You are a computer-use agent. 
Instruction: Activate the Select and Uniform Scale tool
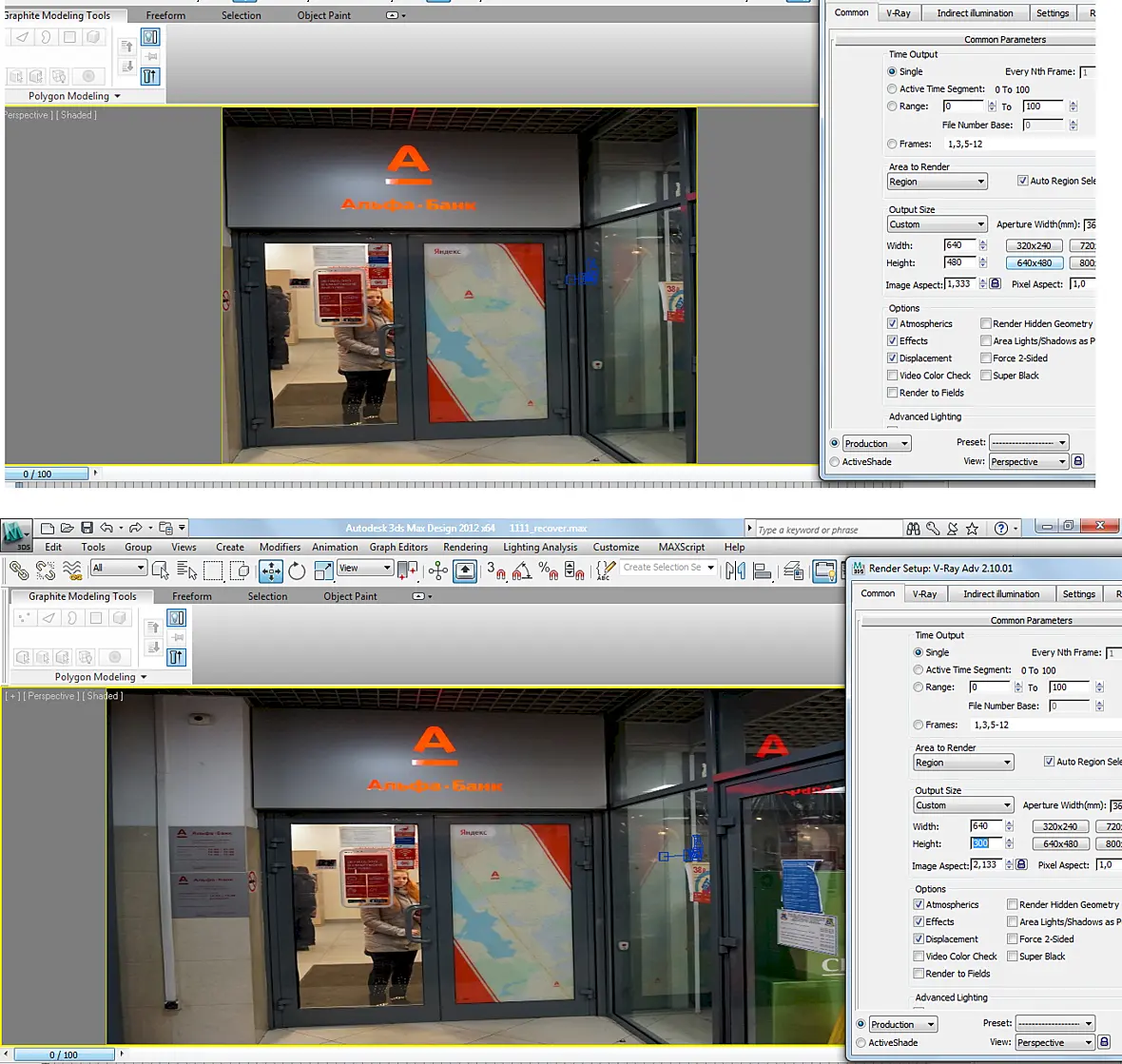[x=323, y=571]
